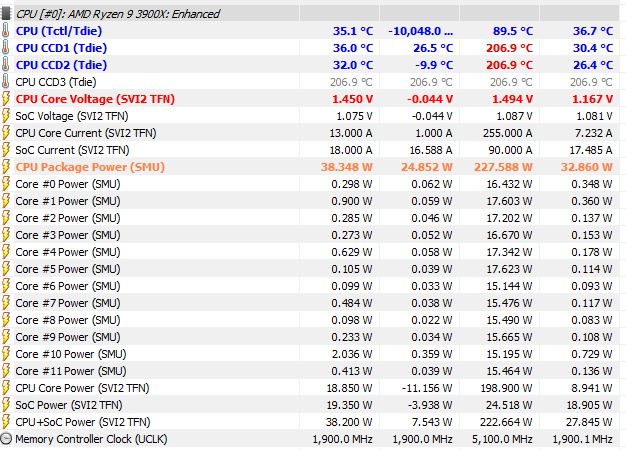The width and height of the screenshot is (626, 450).
Task: Click the 36.7 °C average value
Action: tap(593, 31)
